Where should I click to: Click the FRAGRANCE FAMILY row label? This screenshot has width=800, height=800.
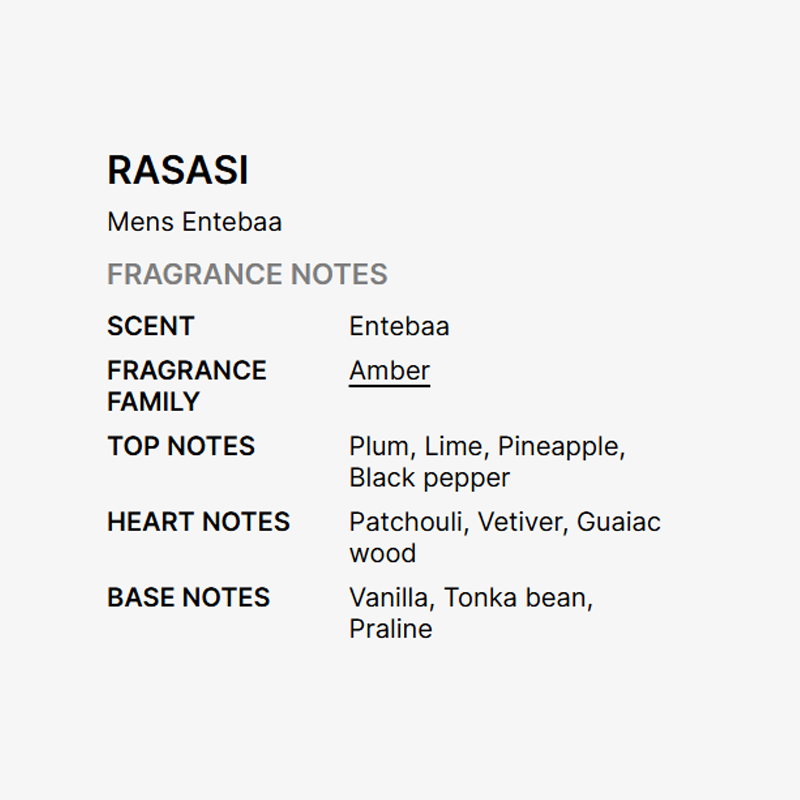point(186,386)
